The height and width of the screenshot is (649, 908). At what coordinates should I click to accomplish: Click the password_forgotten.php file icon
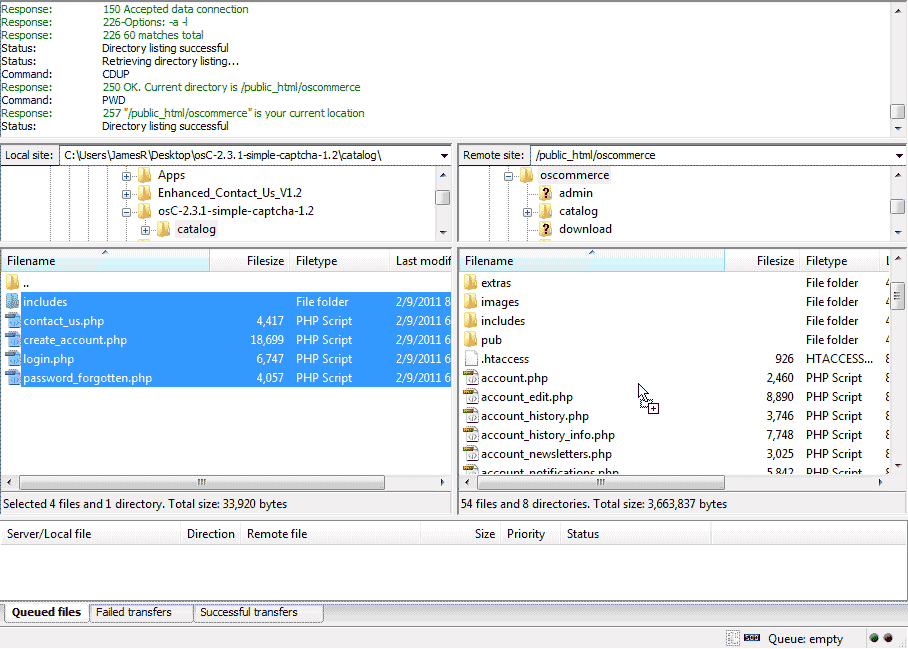[x=12, y=378]
